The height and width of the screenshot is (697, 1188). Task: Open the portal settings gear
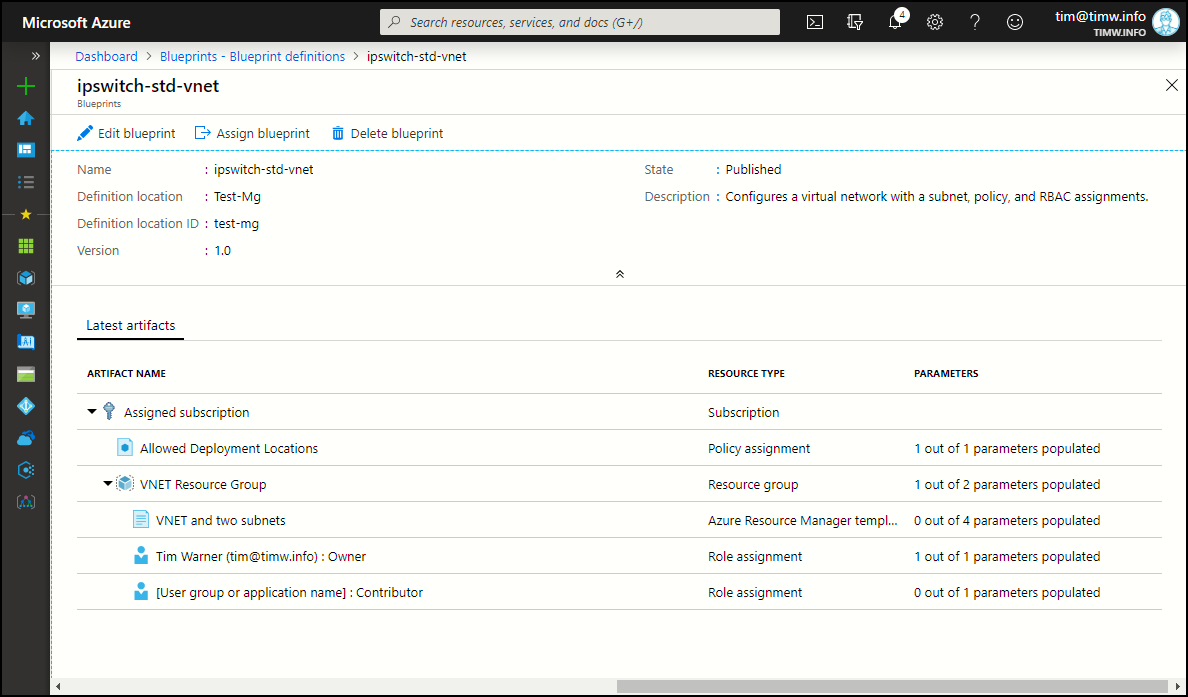pyautogui.click(x=935, y=22)
